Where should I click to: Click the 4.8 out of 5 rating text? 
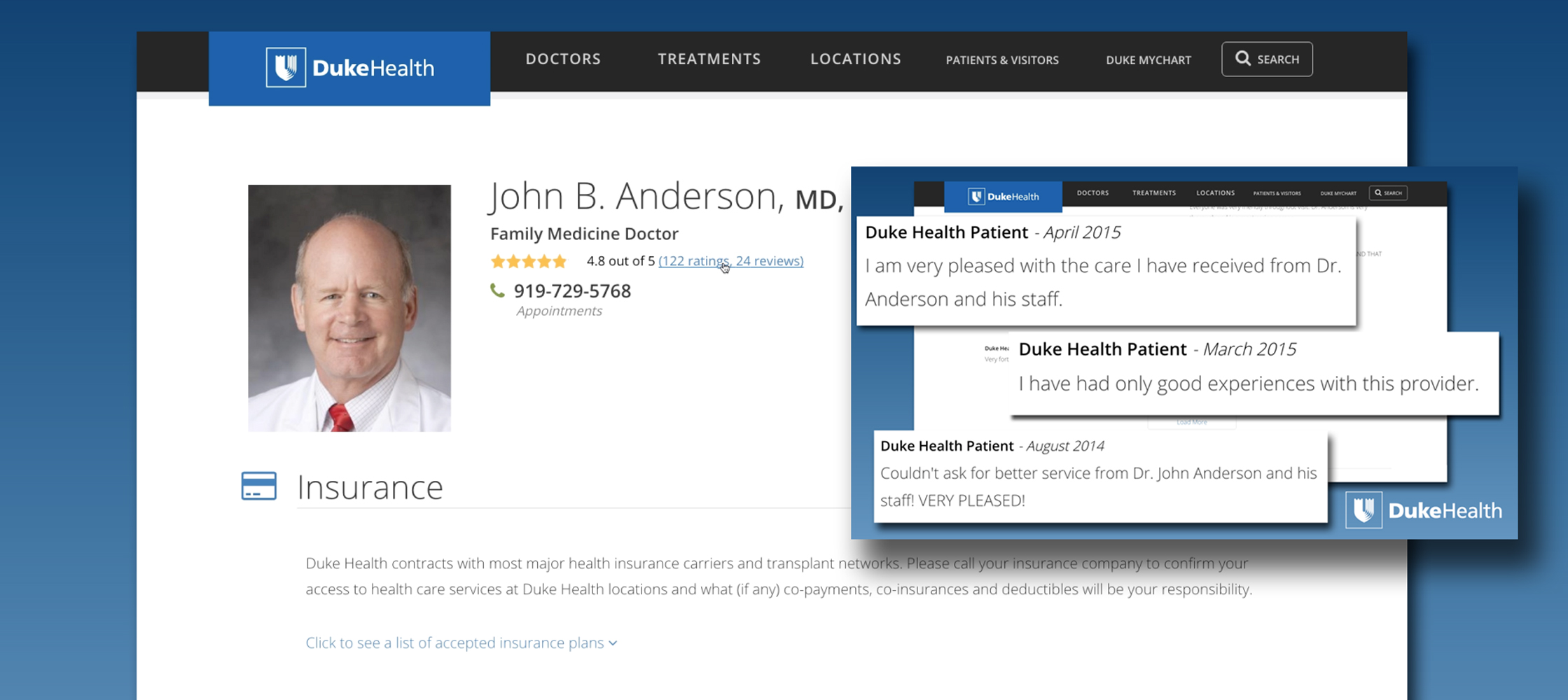pos(620,261)
